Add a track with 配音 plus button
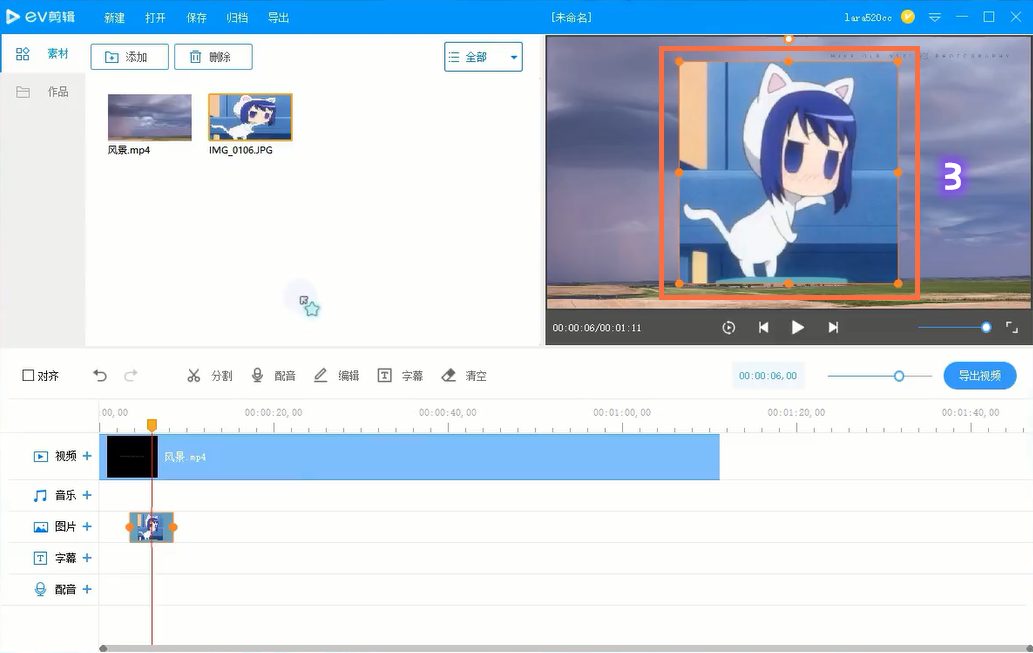 click(87, 589)
